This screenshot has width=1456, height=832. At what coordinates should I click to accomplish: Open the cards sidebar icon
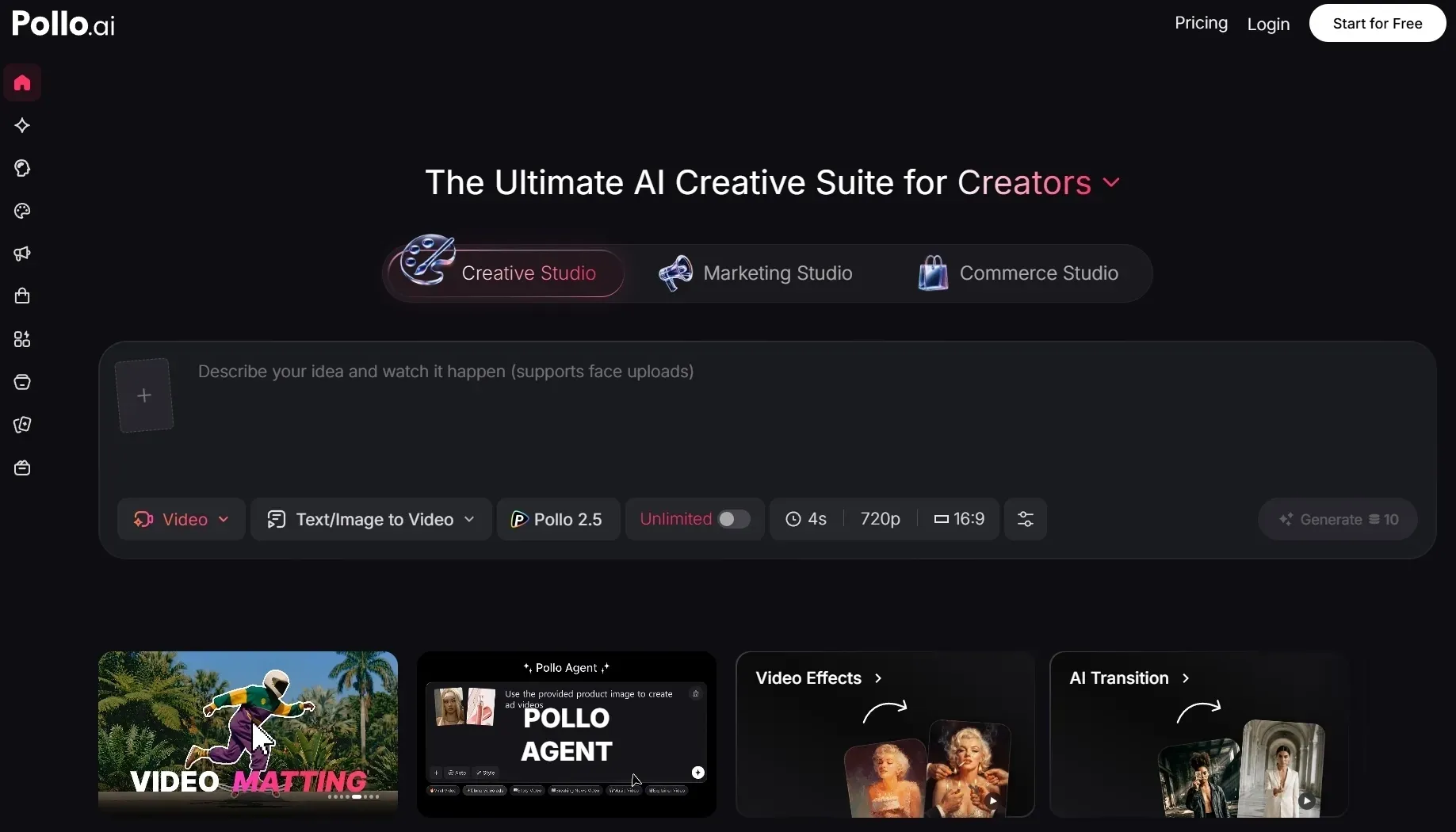22,425
